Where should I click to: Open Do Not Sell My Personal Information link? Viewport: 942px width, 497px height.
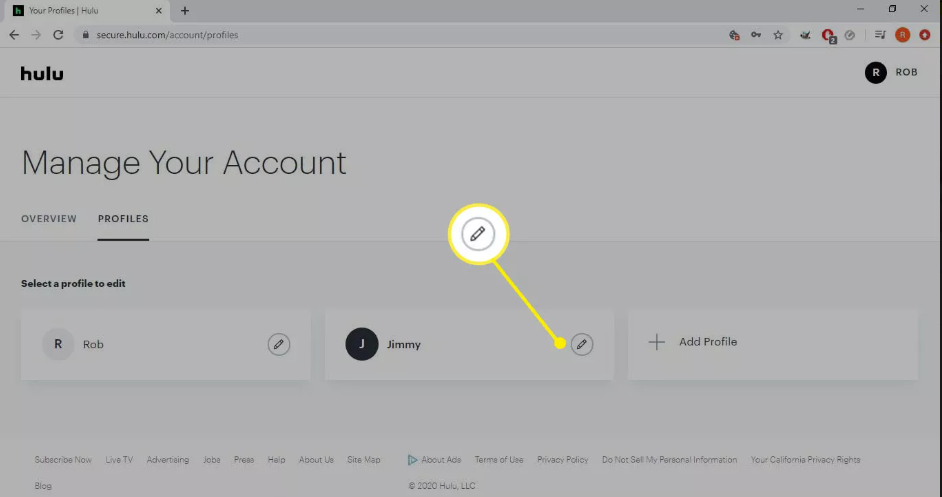669,460
